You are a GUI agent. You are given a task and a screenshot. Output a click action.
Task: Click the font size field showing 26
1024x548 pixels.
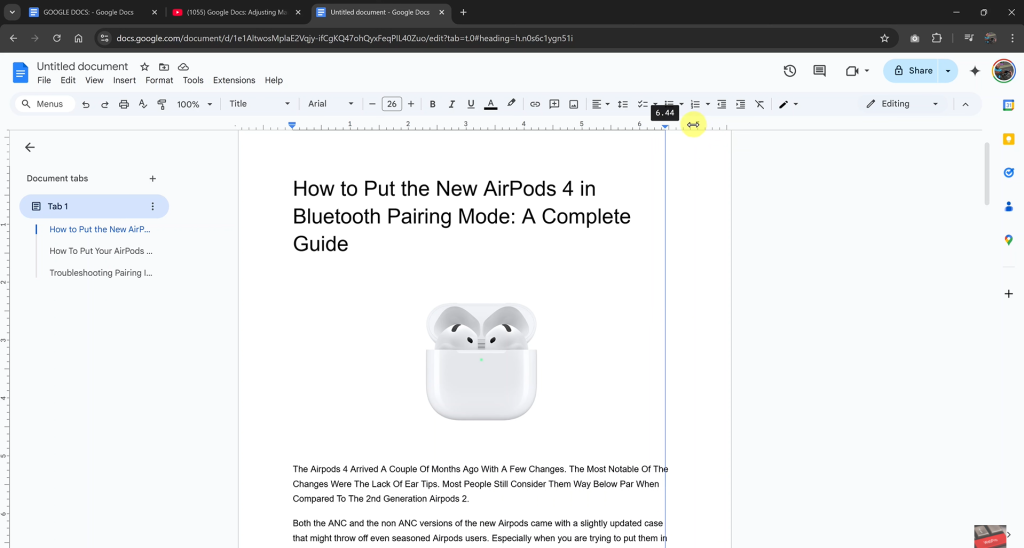pyautogui.click(x=392, y=104)
